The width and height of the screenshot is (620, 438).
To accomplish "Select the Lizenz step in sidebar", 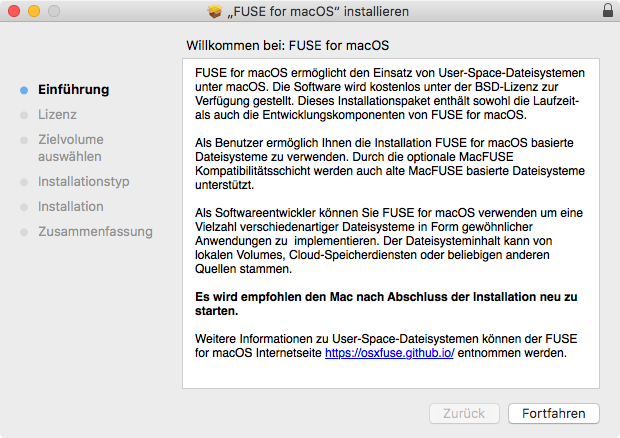I will click(57, 115).
